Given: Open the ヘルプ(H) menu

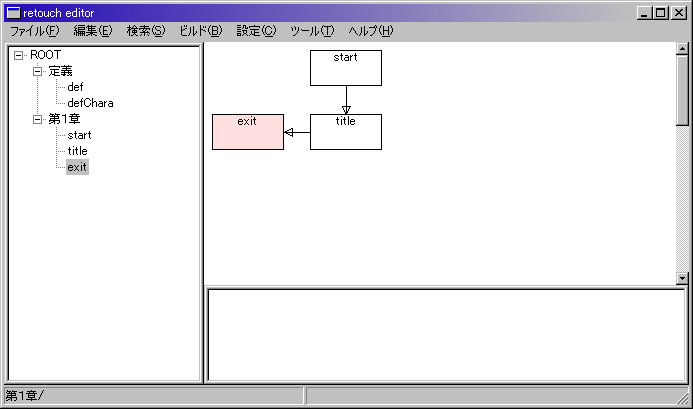Looking at the screenshot, I should [x=370, y=31].
